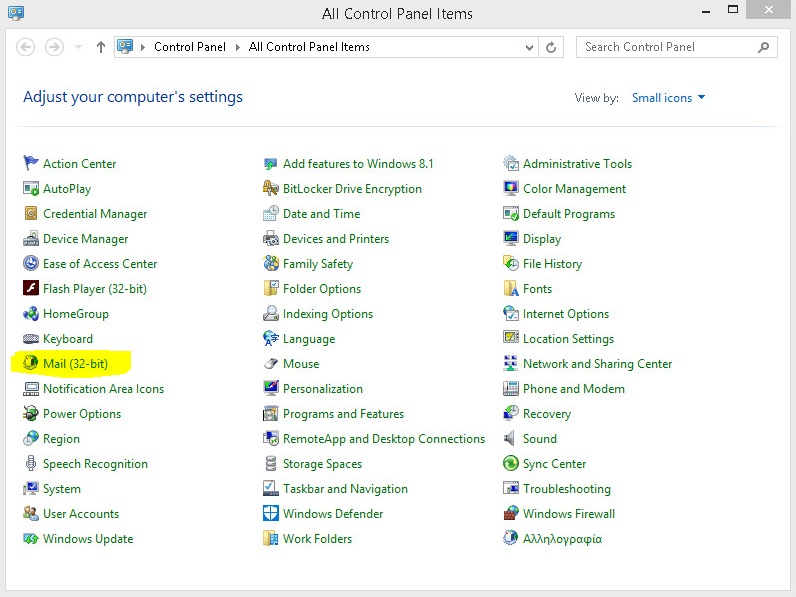
Task: Click the Date and Time icon
Action: [271, 213]
